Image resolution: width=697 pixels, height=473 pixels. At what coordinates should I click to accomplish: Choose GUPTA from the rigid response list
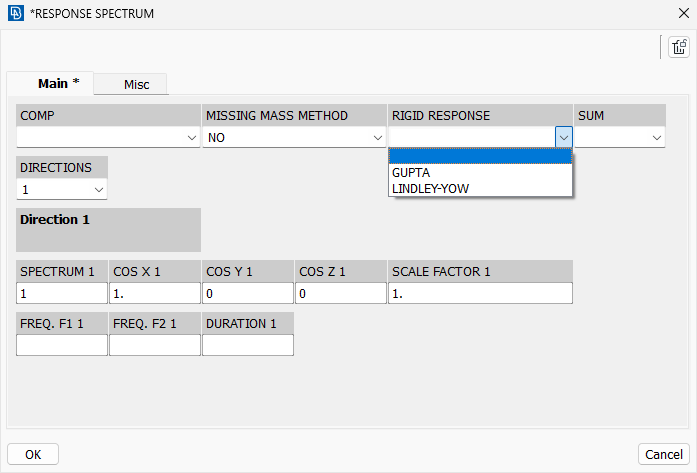(x=480, y=172)
